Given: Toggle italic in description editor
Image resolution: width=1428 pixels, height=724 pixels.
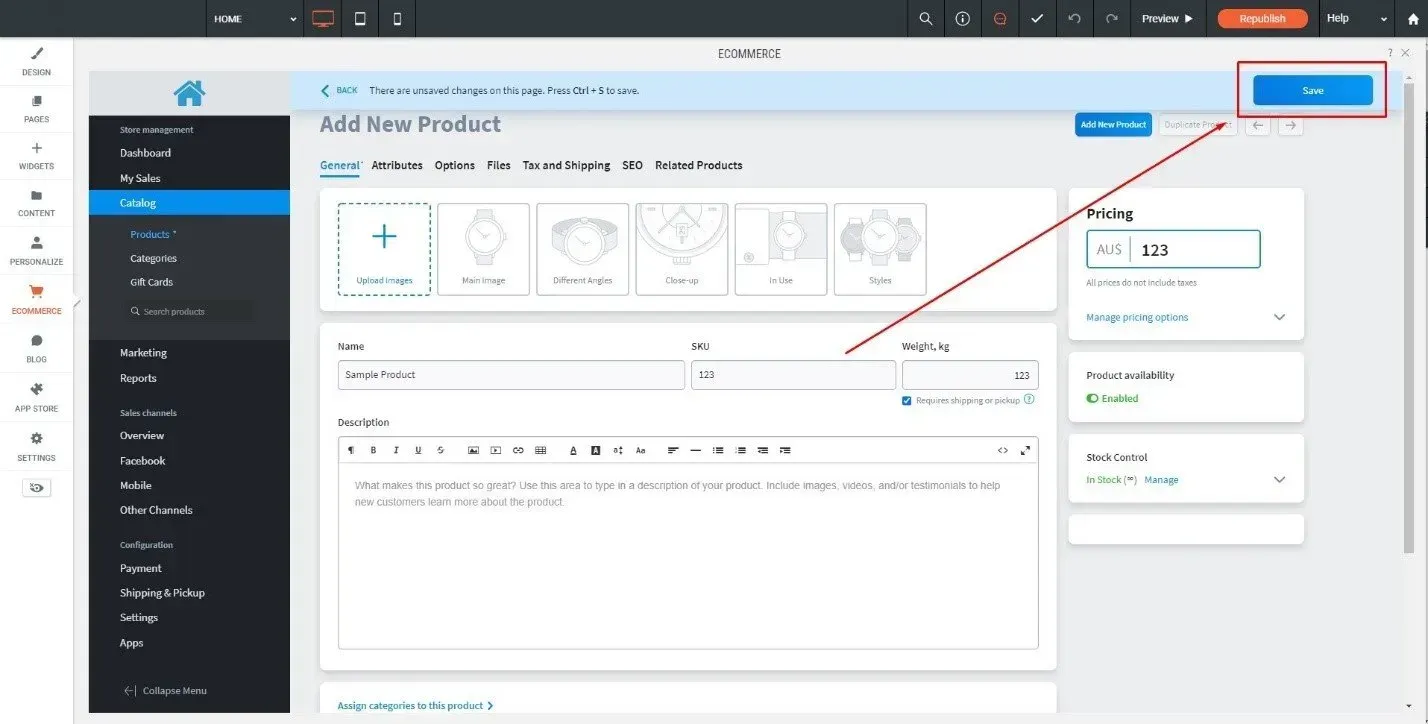Looking at the screenshot, I should (396, 450).
